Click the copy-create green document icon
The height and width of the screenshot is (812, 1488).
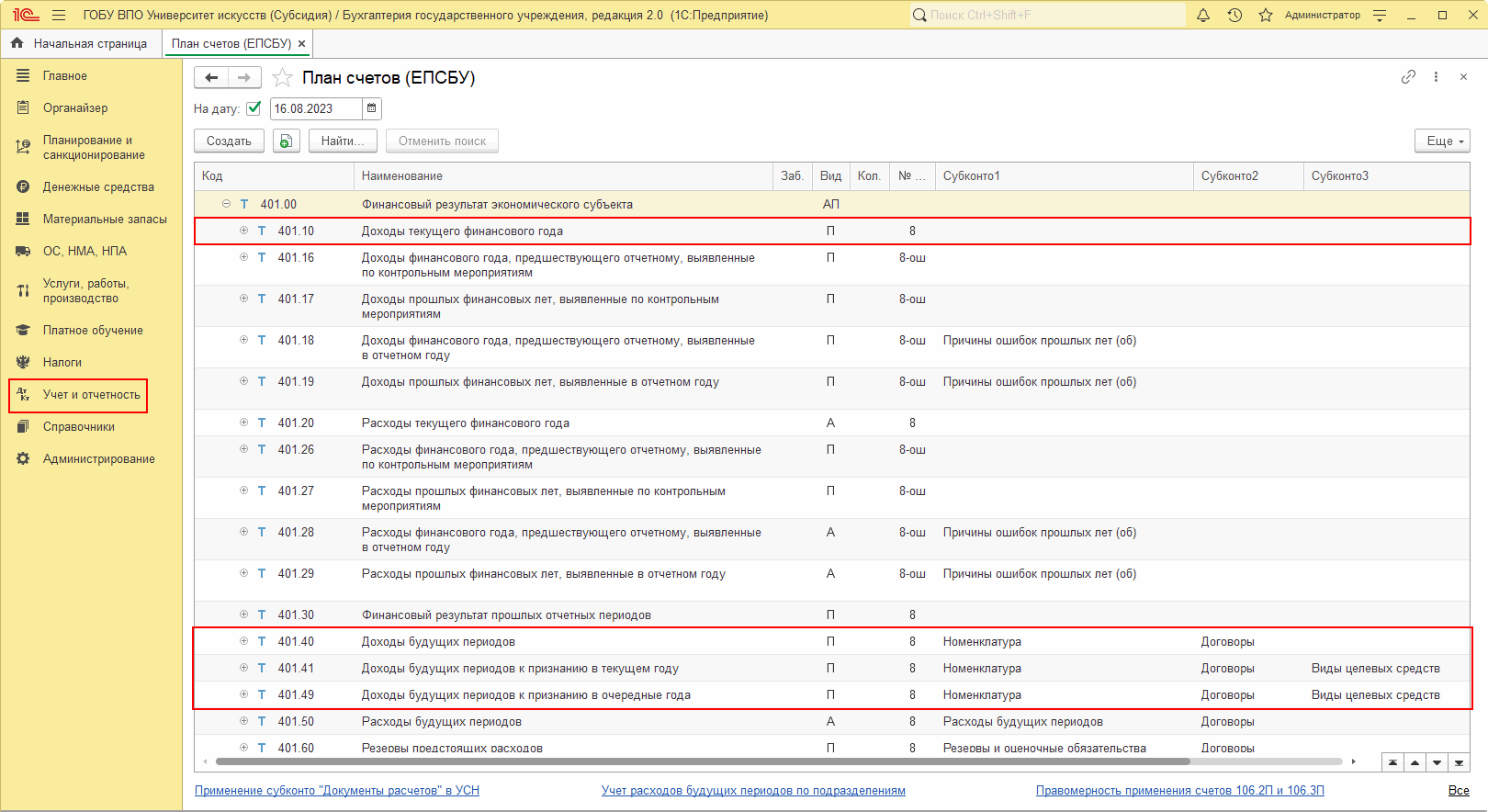(287, 141)
